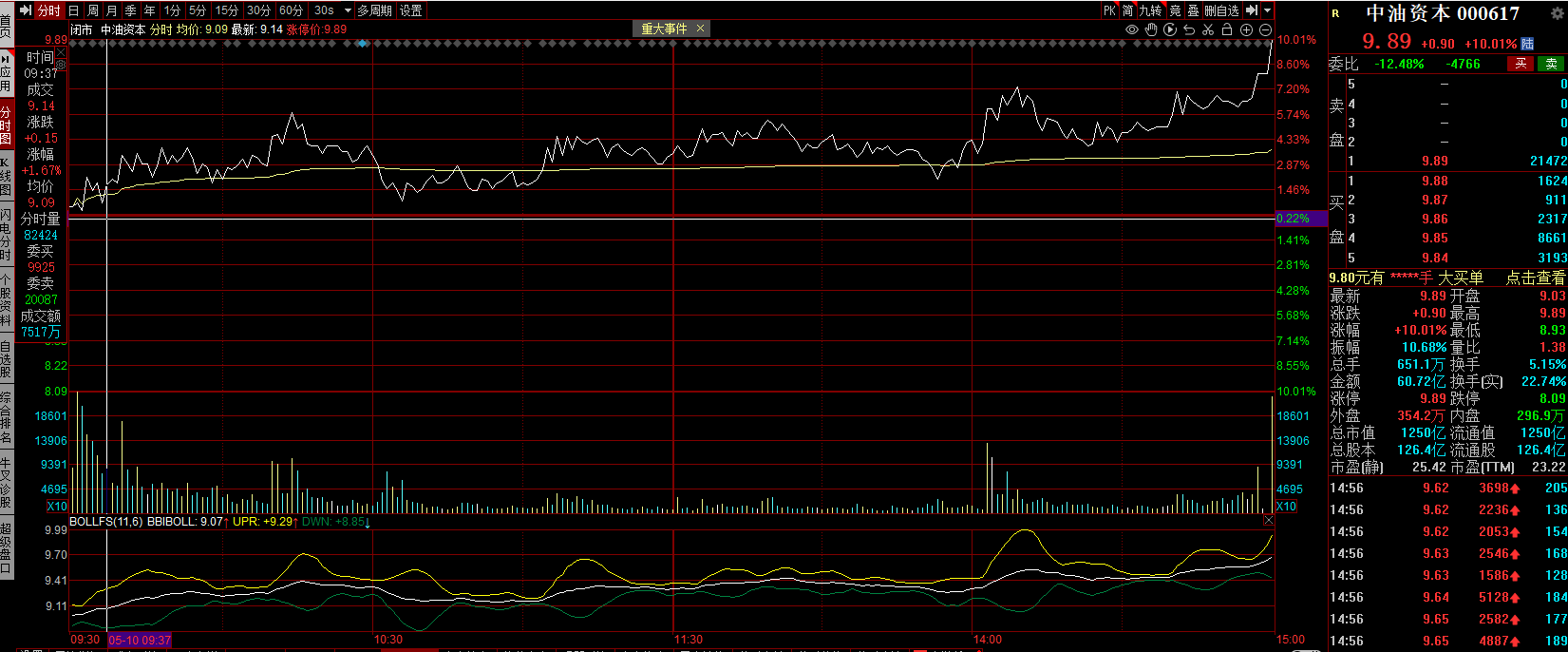Image resolution: width=1568 pixels, height=652 pixels.
Task: Click the green 卖 sell button
Action: [1551, 64]
